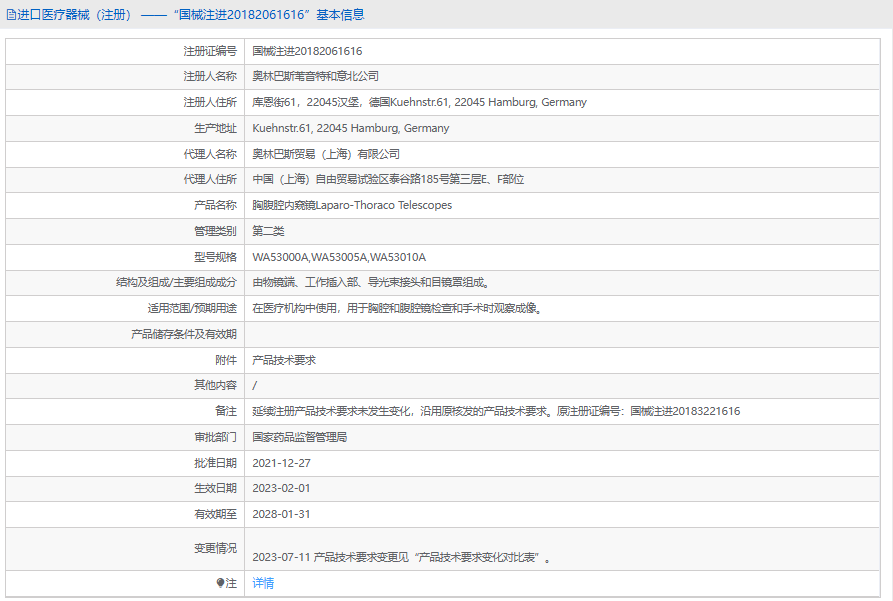
Task: Click the 生产地址 label
Action: (215, 128)
